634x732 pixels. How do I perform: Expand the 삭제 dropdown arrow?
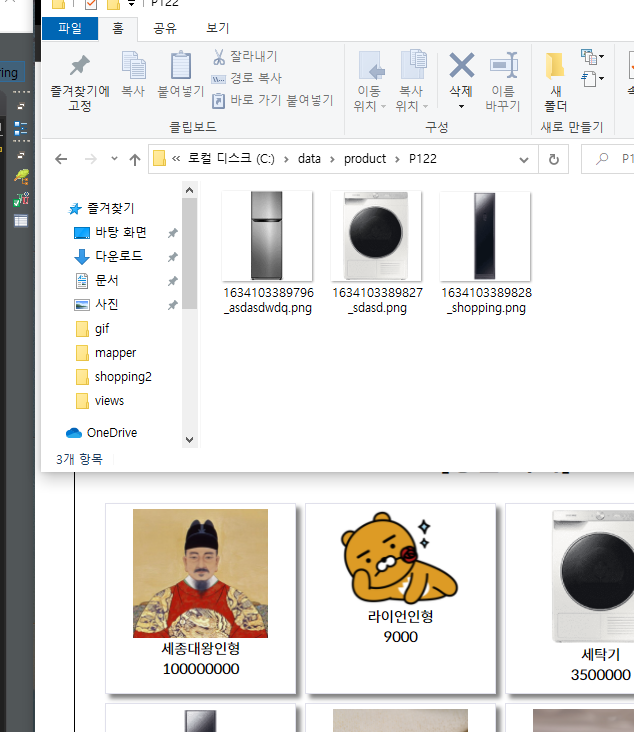[x=461, y=106]
